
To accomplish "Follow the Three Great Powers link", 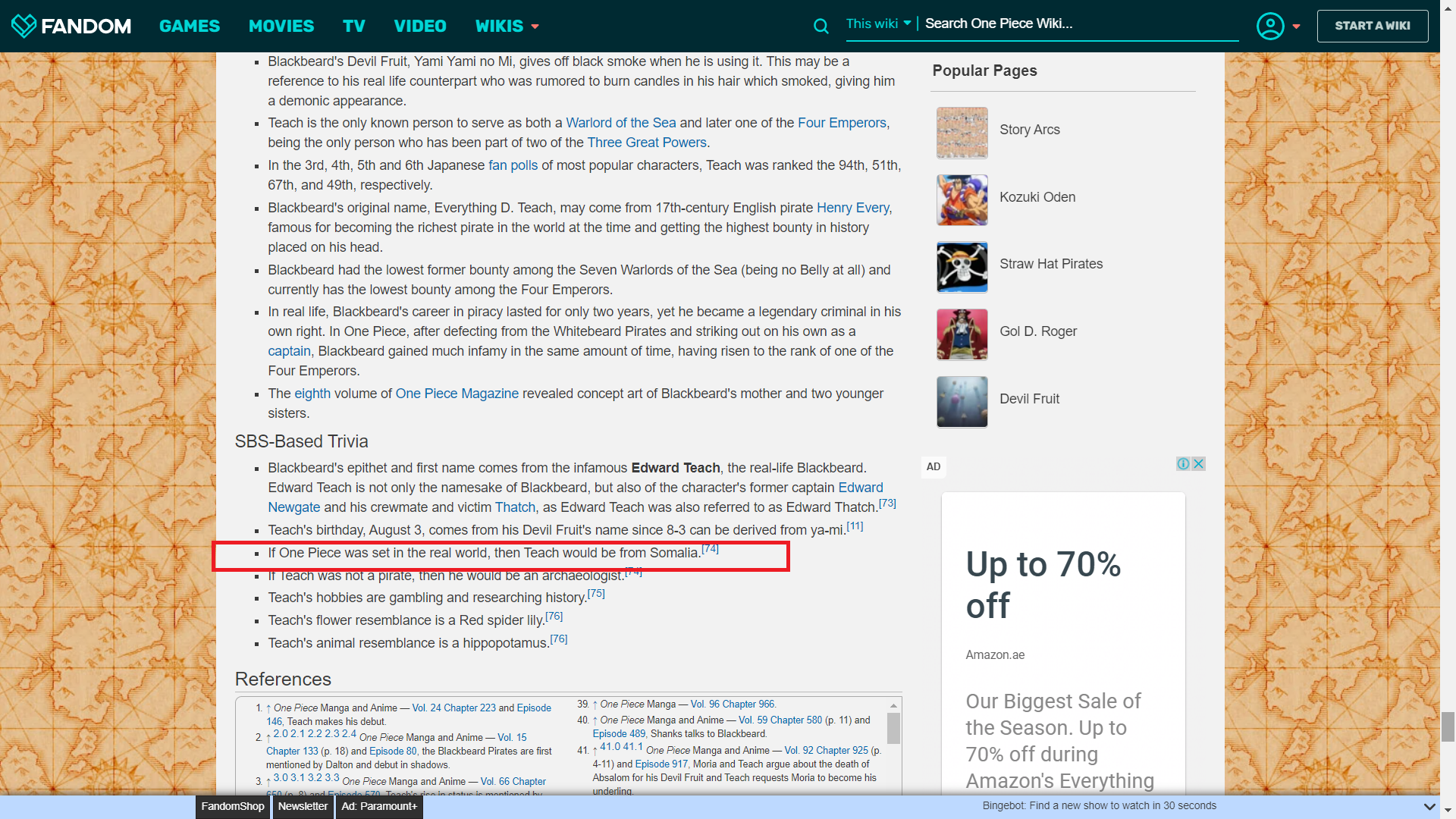I will (647, 143).
